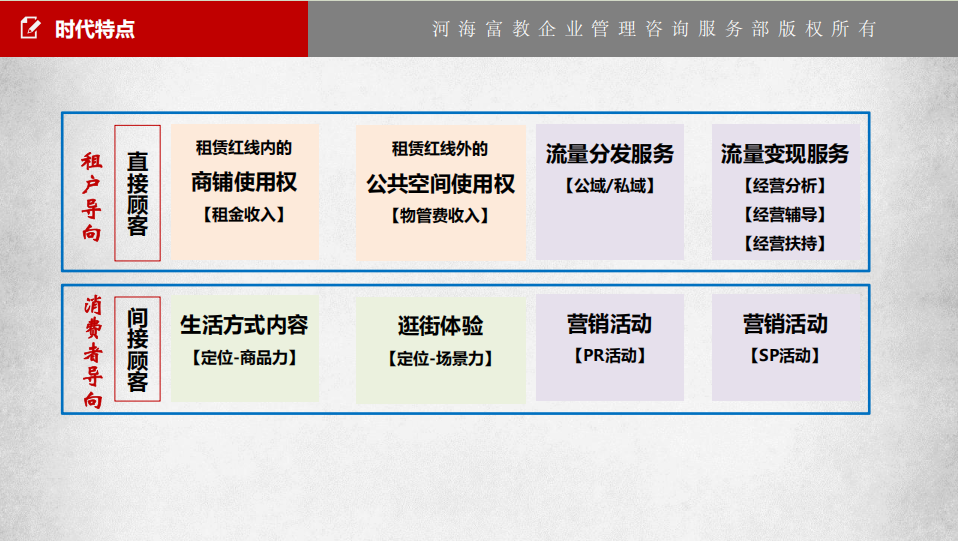Select the 直接顾客 bordered box

coord(137,193)
